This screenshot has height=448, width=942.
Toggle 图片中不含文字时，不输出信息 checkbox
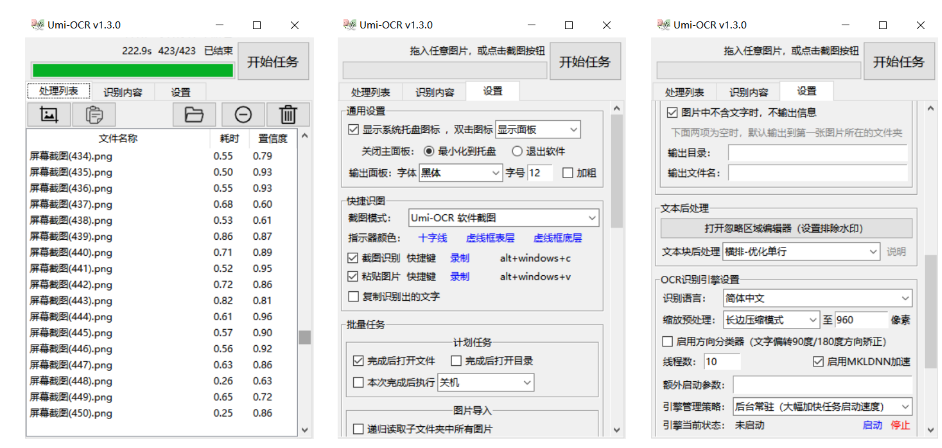point(672,112)
